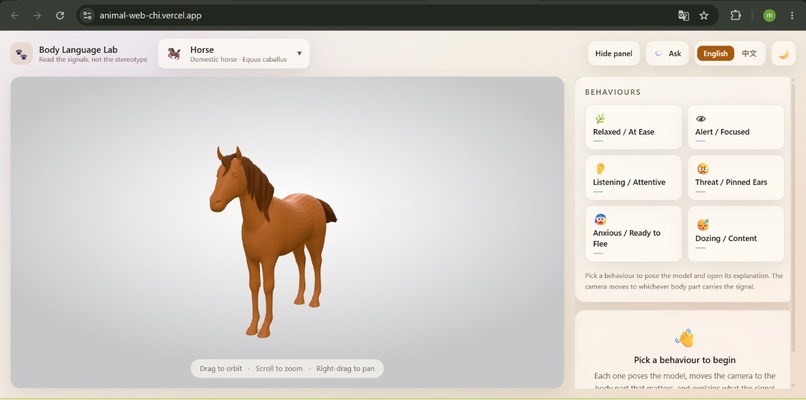Click the angry face icon on the Threat card

click(x=703, y=169)
